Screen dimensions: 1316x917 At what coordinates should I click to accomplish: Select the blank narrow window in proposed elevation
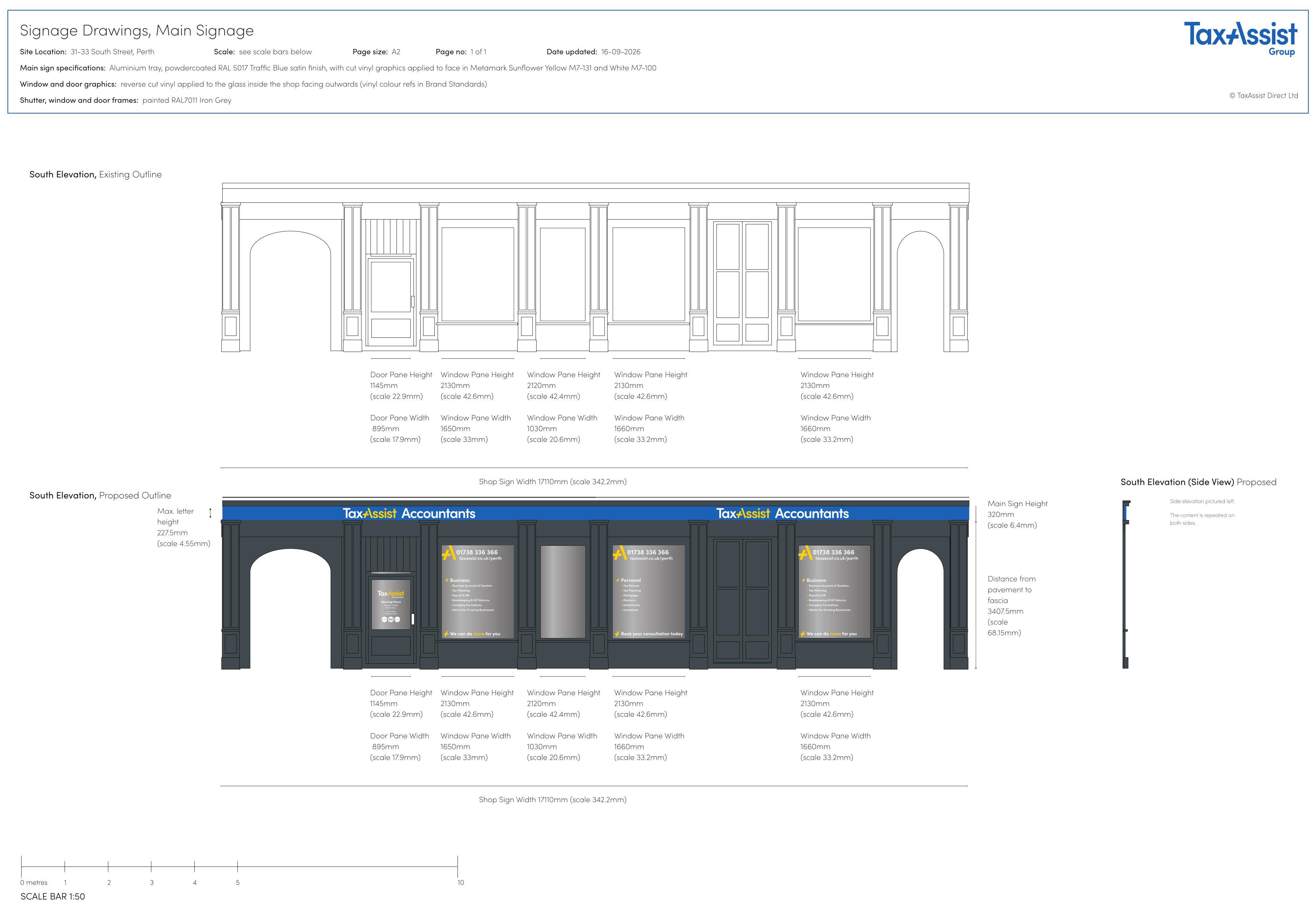click(563, 591)
